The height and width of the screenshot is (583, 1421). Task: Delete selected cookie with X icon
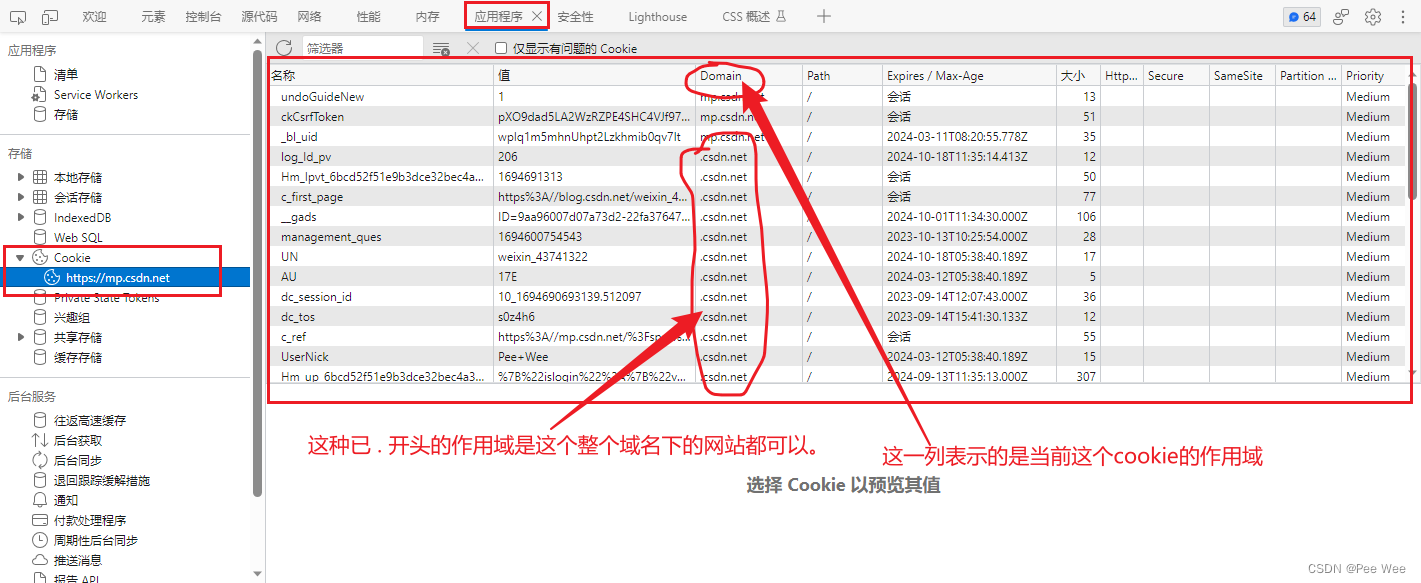[474, 48]
